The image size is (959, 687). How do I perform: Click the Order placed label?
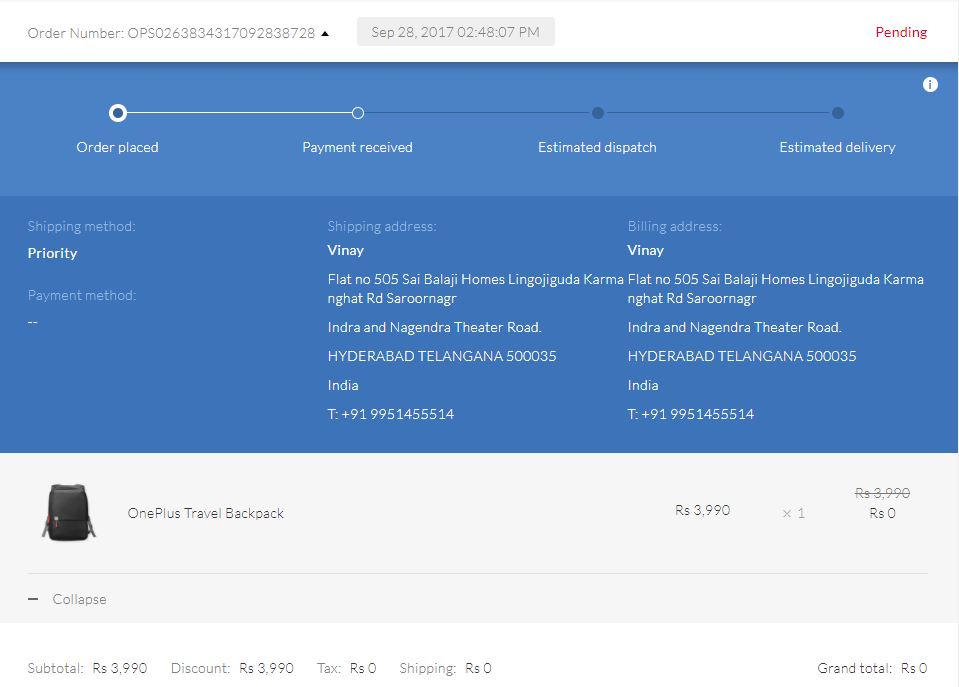click(x=117, y=147)
